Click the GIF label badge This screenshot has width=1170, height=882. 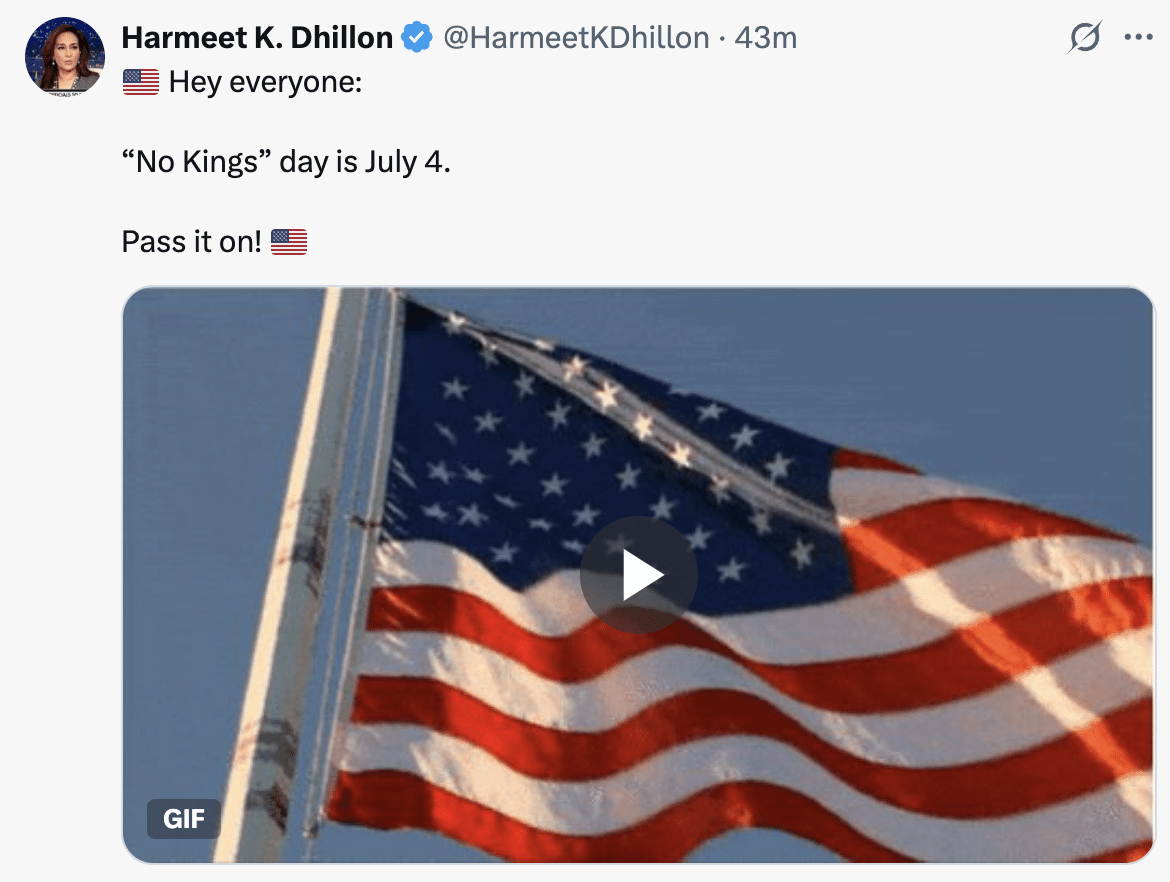(184, 819)
